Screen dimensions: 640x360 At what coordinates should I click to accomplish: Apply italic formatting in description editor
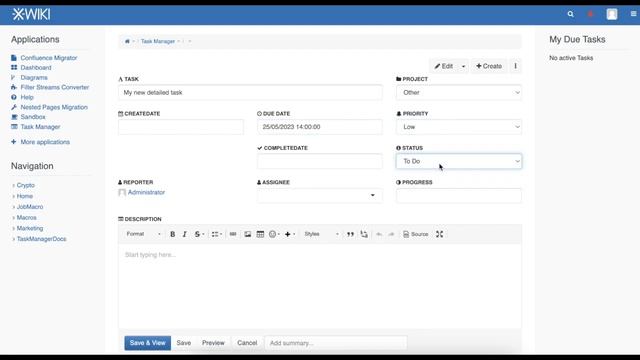click(184, 234)
